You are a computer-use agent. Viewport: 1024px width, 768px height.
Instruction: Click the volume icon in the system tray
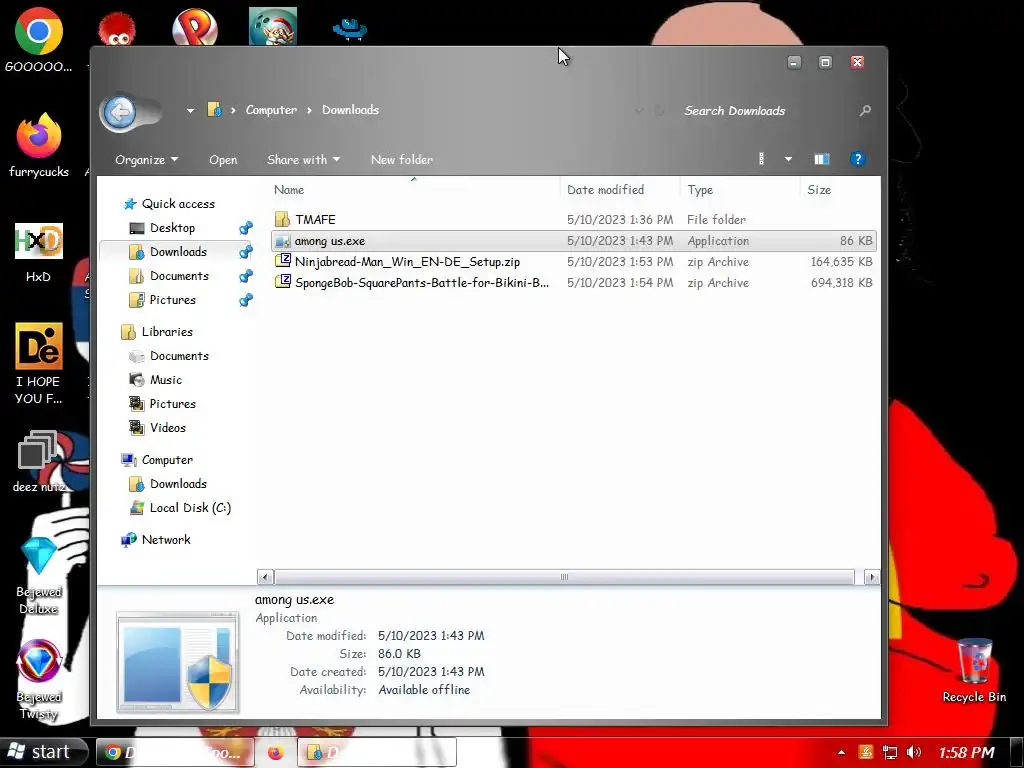tap(914, 752)
